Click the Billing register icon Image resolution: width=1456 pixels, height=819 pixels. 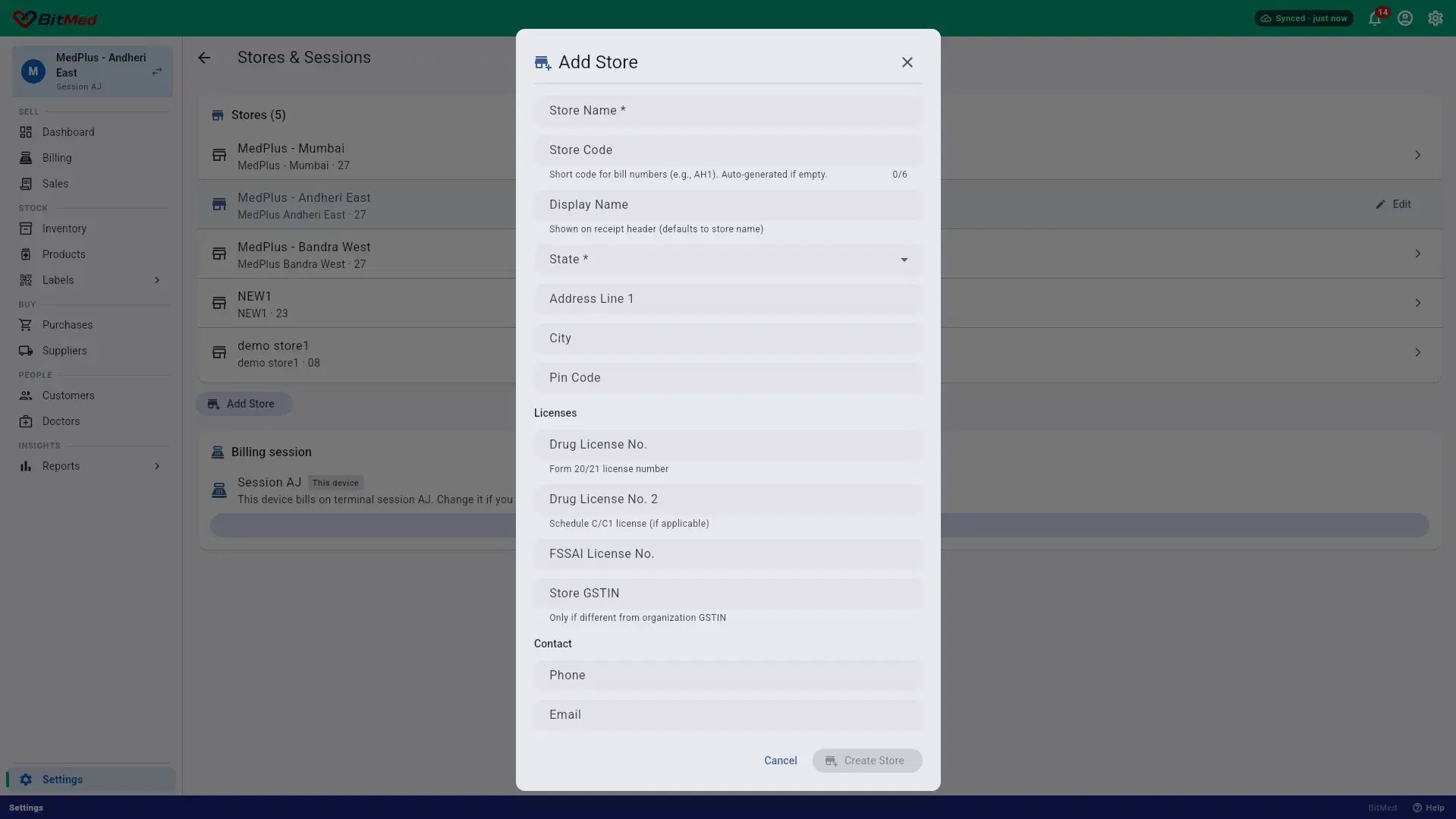pyautogui.click(x=26, y=158)
